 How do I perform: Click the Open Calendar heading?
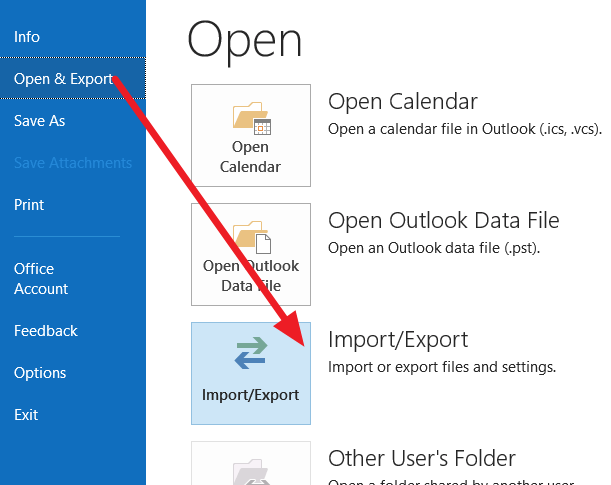403,101
